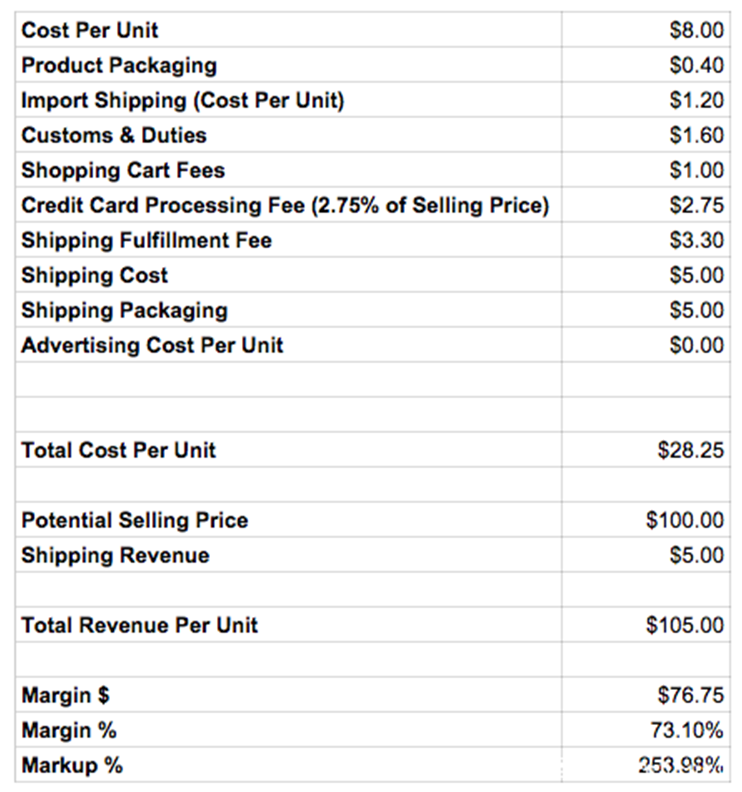Select the $76.75 margin value cell
Viewport: 742px width, 792px height.
[x=690, y=695]
